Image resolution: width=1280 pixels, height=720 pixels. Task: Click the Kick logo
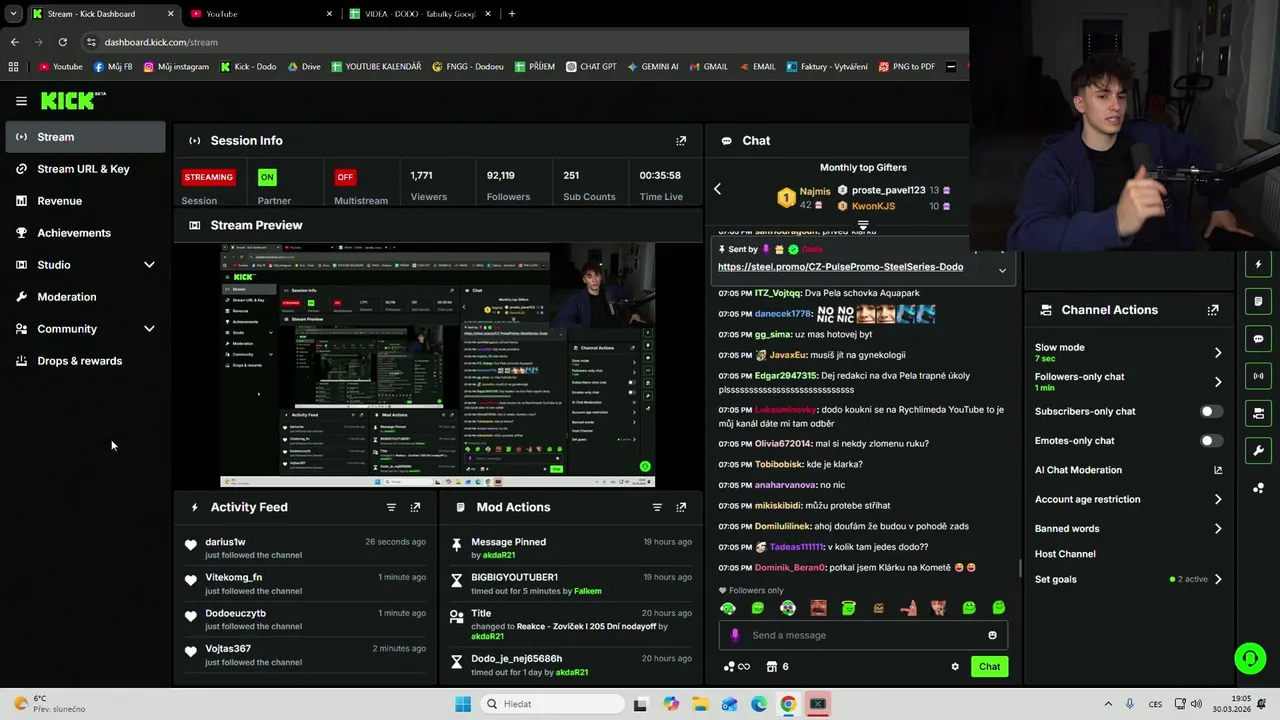pos(72,101)
